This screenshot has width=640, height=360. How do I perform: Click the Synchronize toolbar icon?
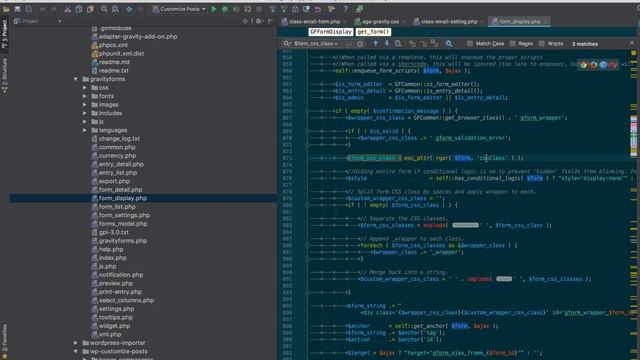pos(29,9)
